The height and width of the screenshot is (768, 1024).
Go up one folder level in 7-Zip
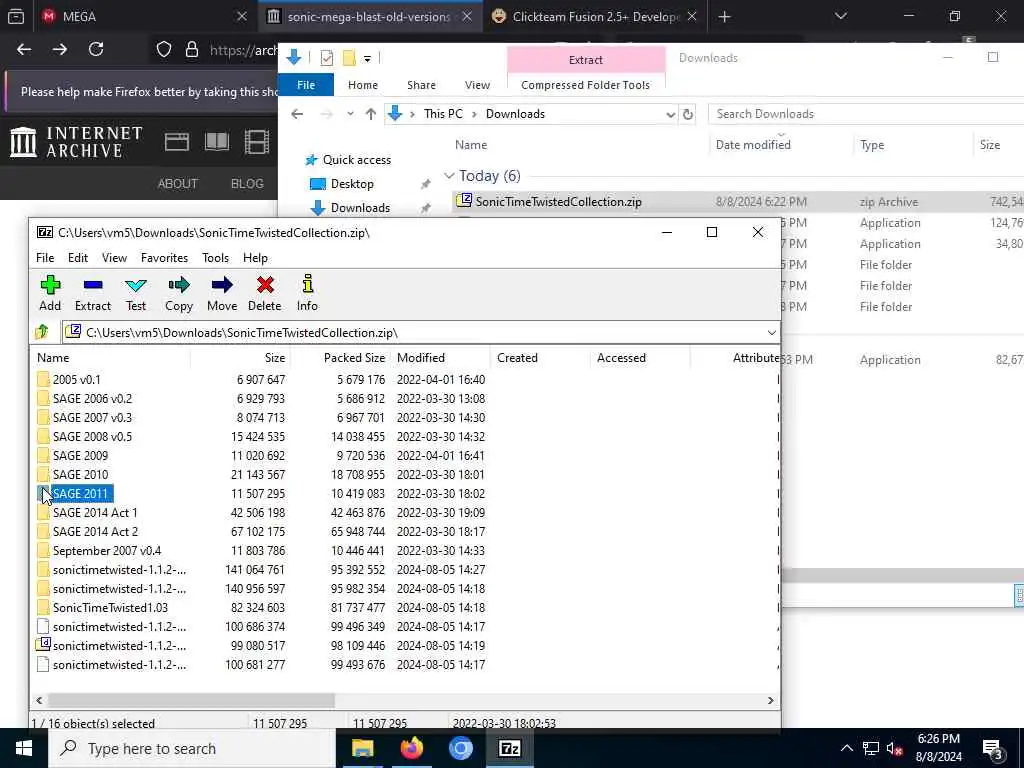(42, 332)
